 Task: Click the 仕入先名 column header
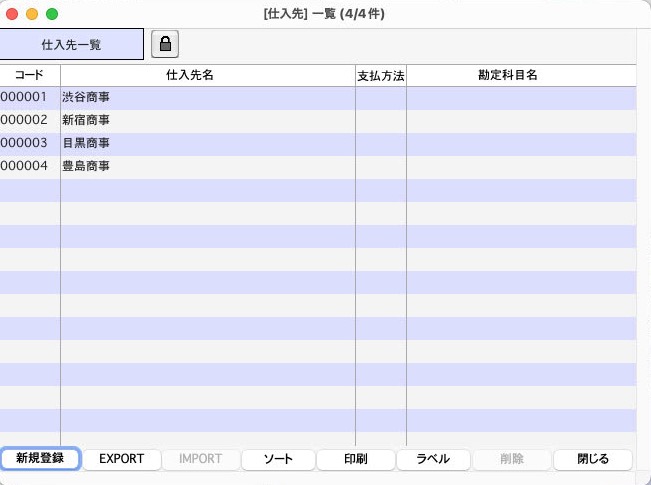click(208, 75)
